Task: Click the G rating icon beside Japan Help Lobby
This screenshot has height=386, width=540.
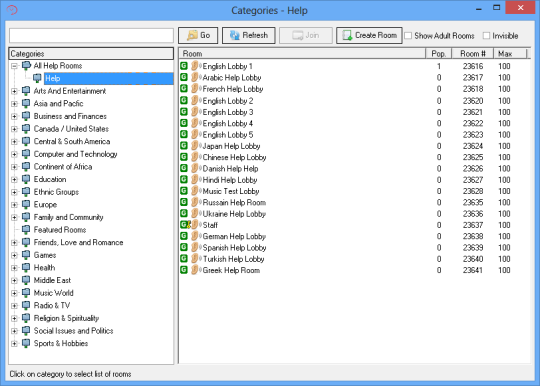Action: [x=184, y=146]
